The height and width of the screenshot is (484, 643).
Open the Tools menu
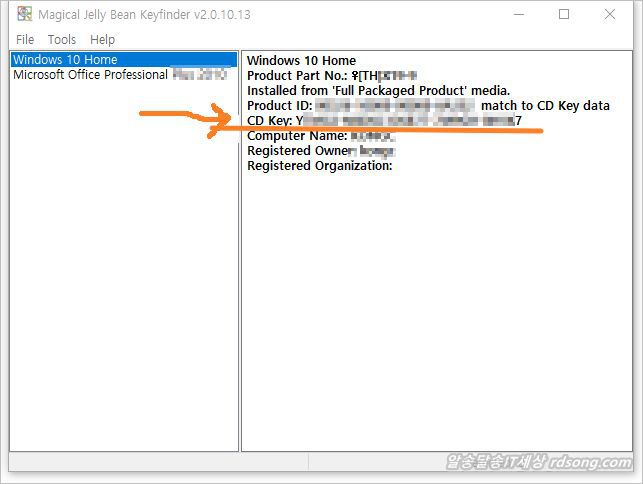tap(62, 39)
